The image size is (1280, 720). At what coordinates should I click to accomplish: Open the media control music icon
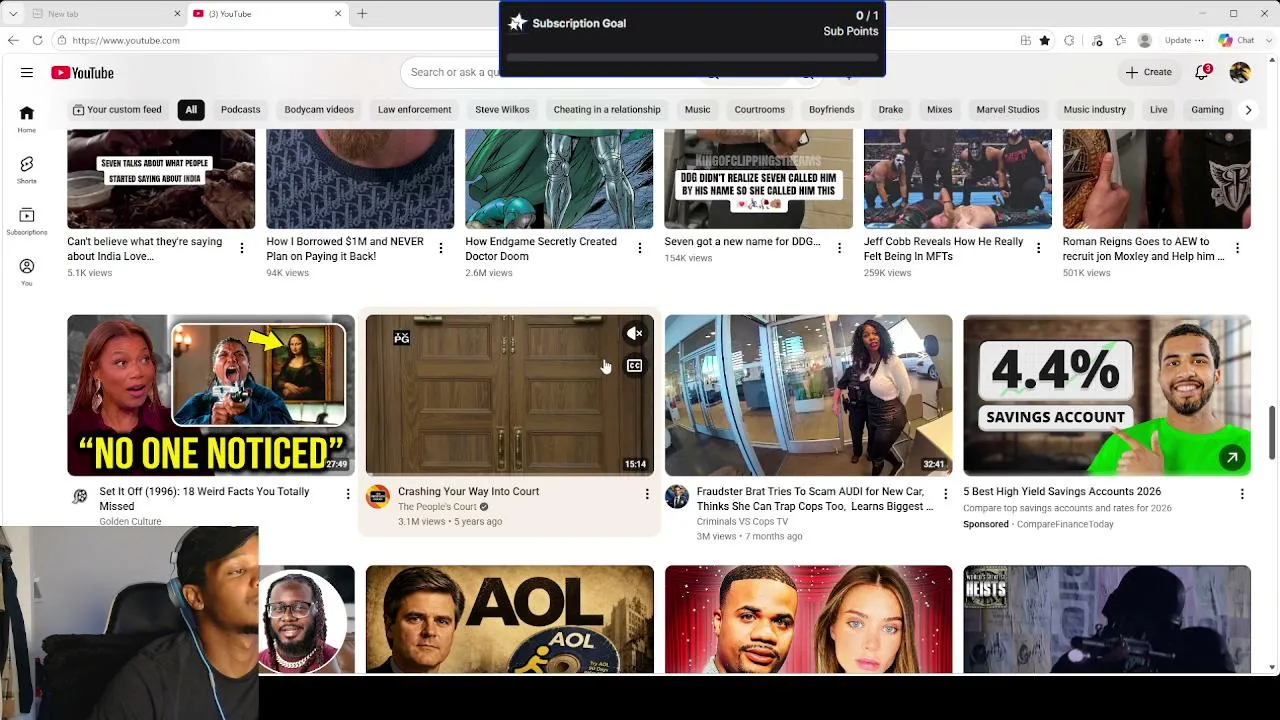click(x=1097, y=40)
